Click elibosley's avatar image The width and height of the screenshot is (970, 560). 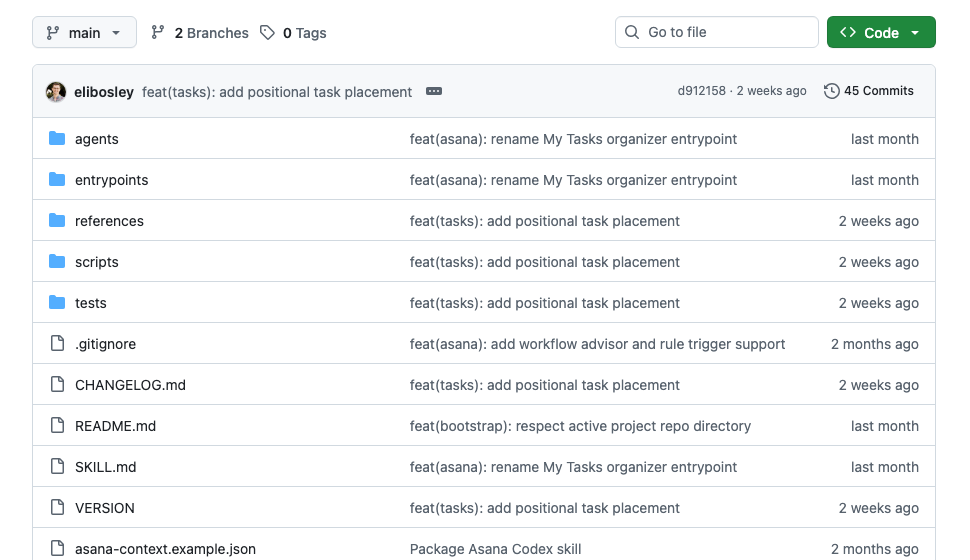[56, 92]
